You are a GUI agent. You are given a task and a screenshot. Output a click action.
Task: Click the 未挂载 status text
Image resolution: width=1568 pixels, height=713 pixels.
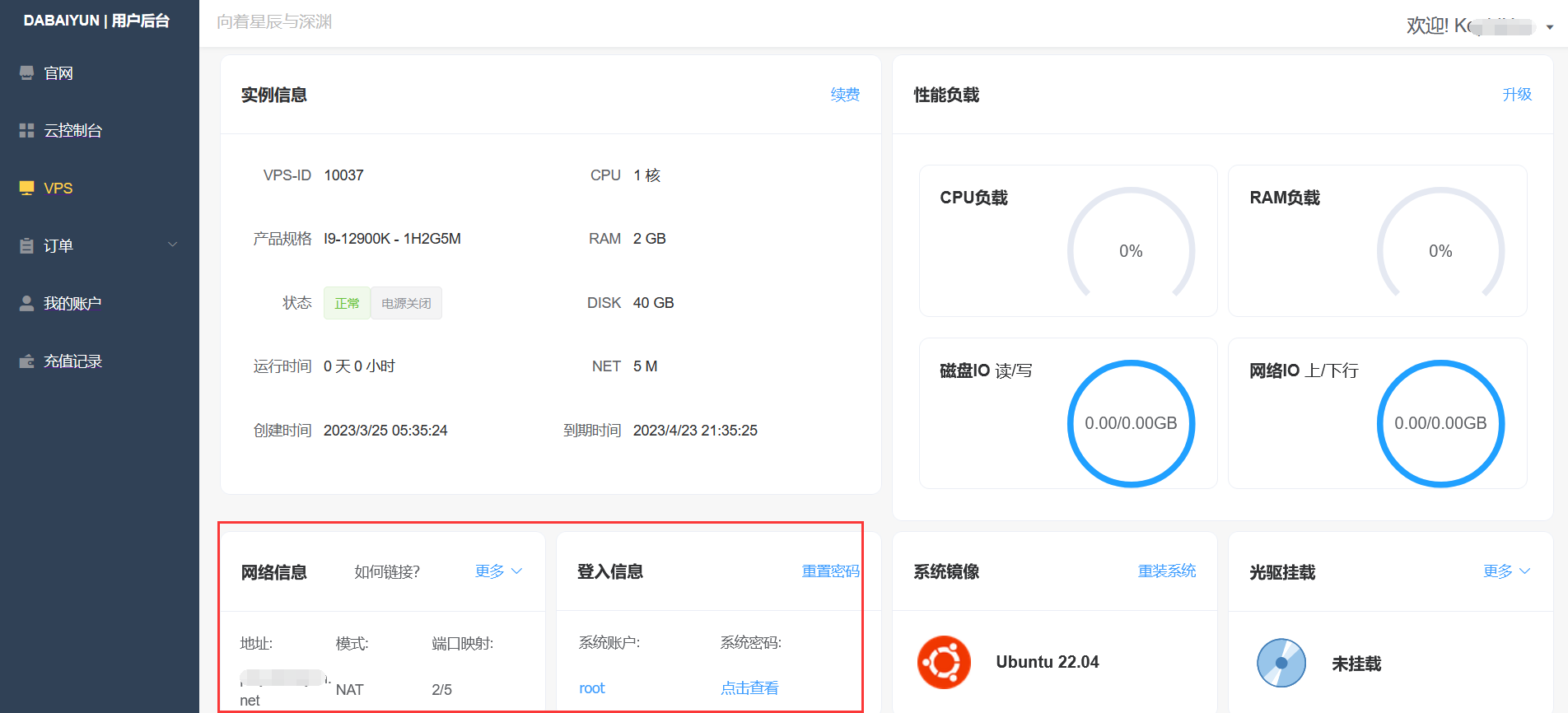point(1356,664)
